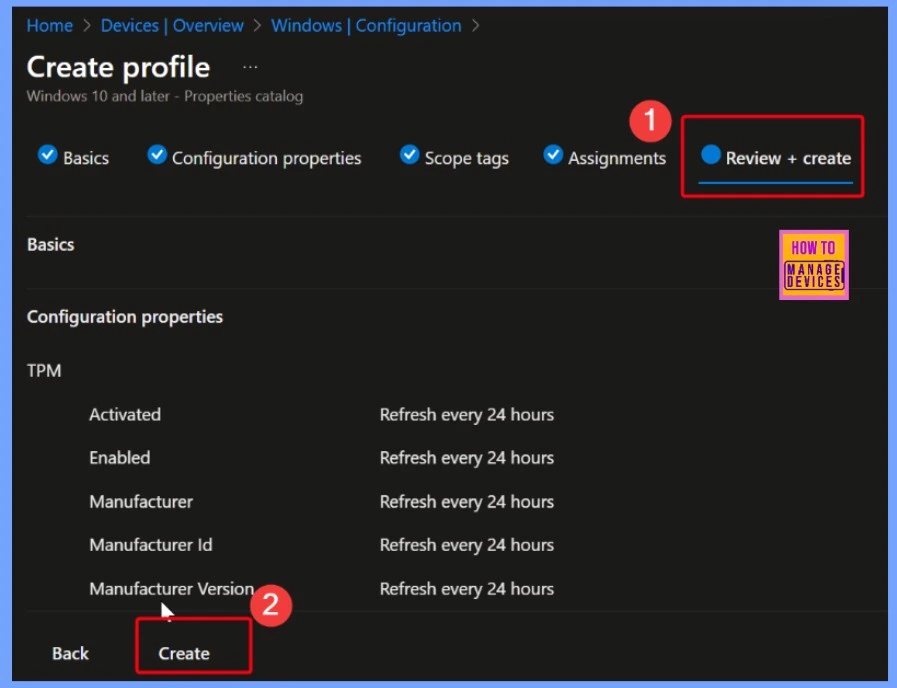Select the Manufacturer property label
The image size is (897, 688).
141,502
